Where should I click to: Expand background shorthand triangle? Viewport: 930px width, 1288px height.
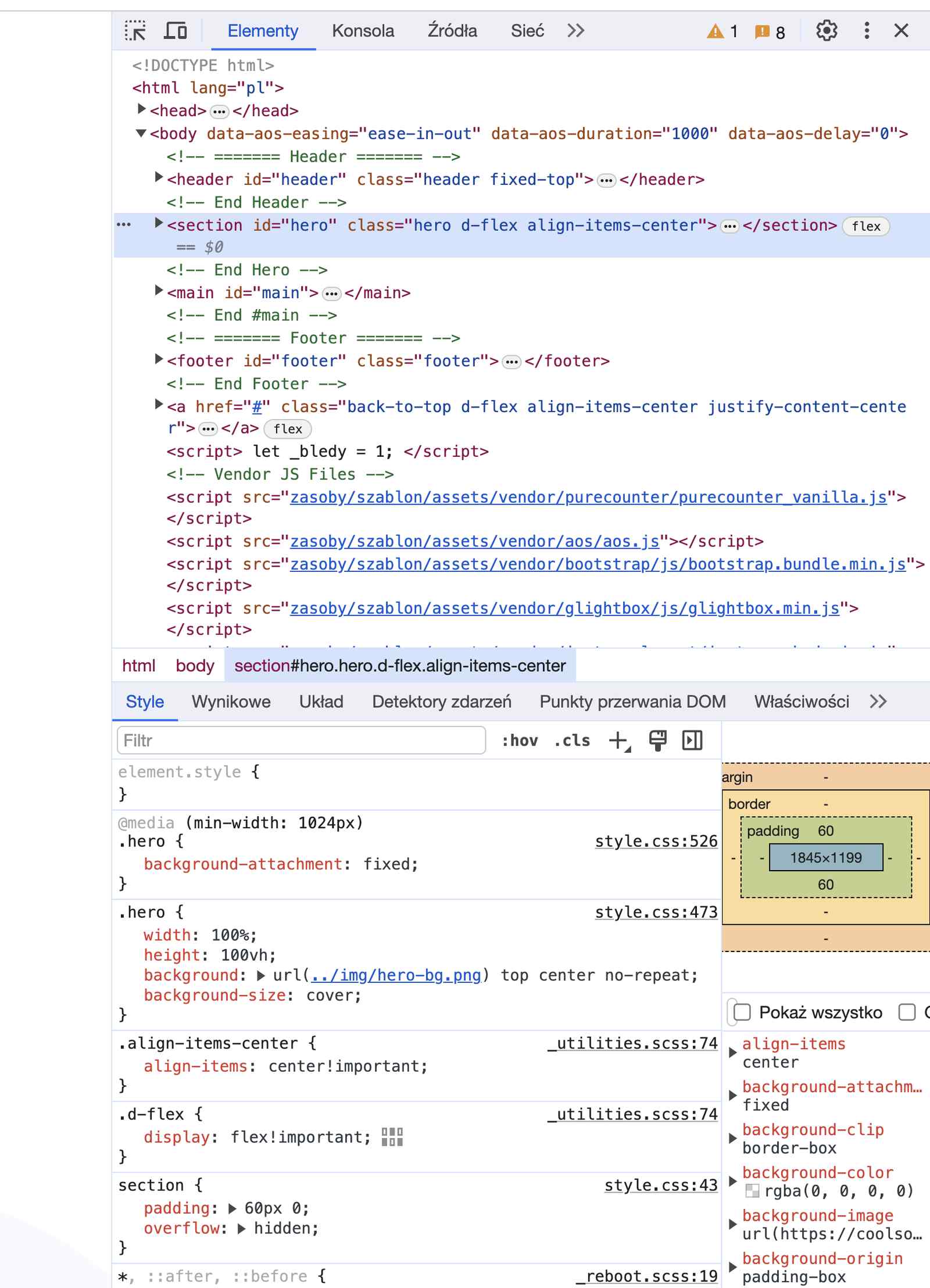tap(261, 975)
